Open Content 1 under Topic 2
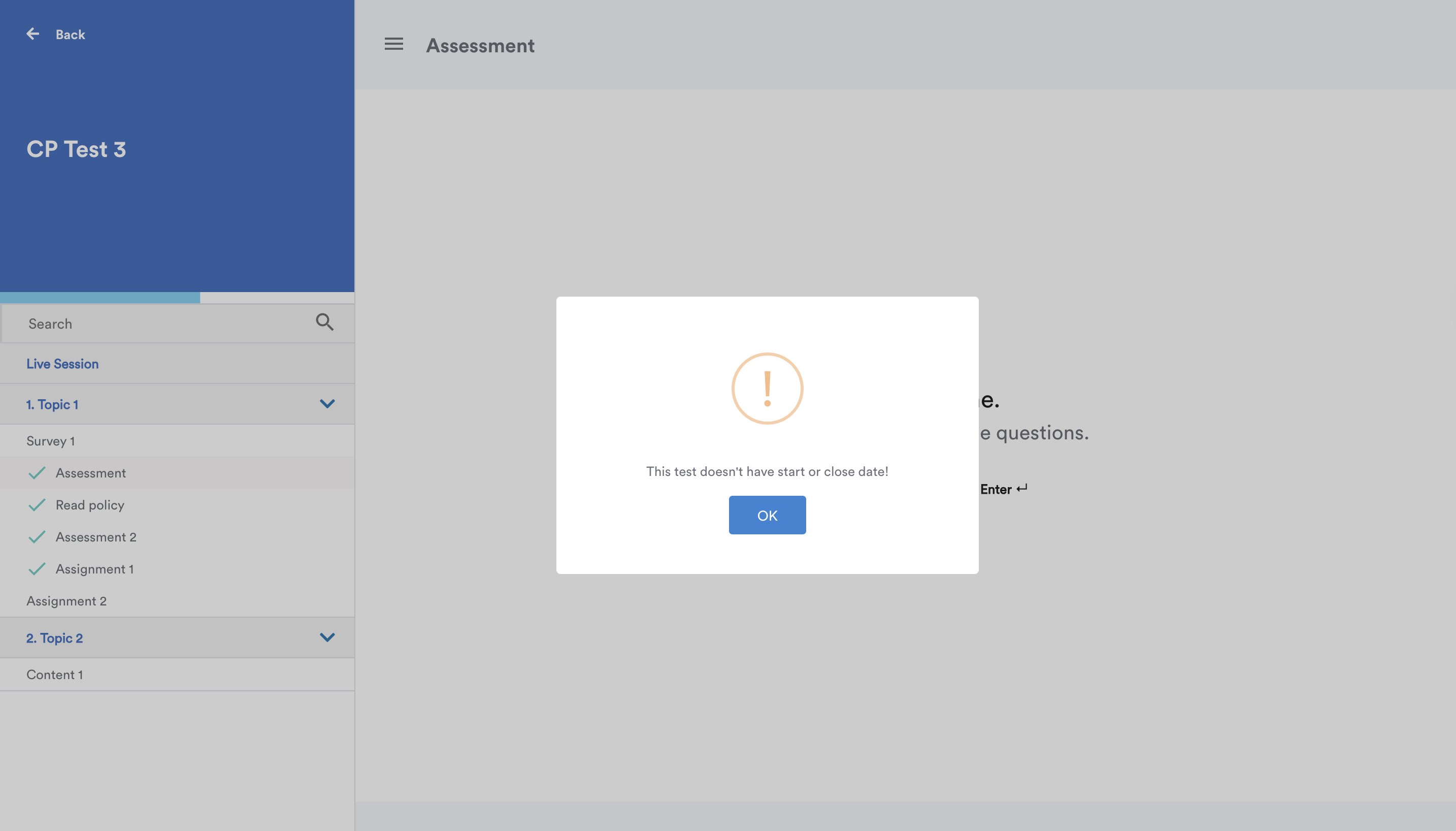Viewport: 1456px width, 831px height. [x=55, y=675]
